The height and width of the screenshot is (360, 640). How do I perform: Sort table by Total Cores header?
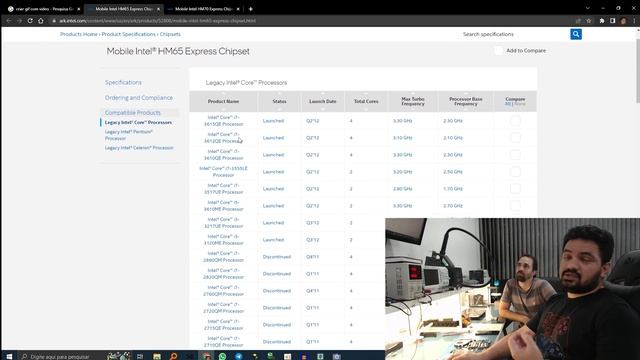point(366,101)
